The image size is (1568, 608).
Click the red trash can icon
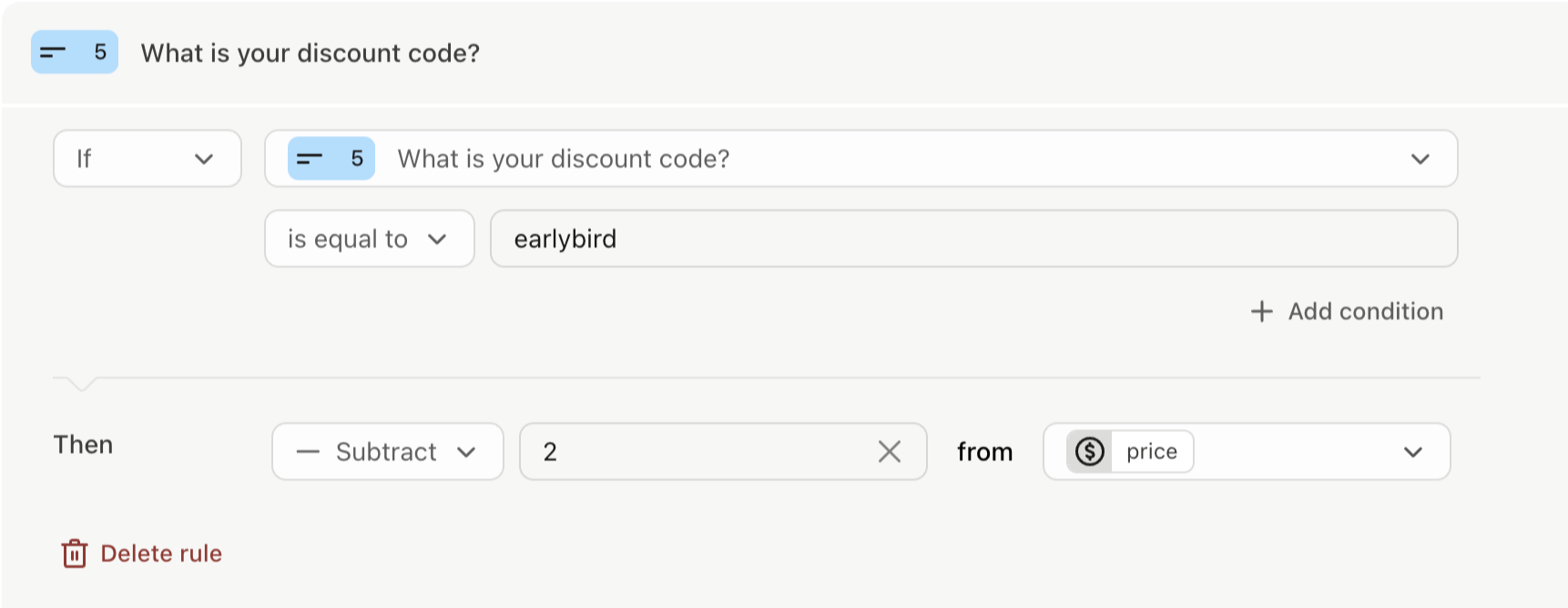point(75,553)
